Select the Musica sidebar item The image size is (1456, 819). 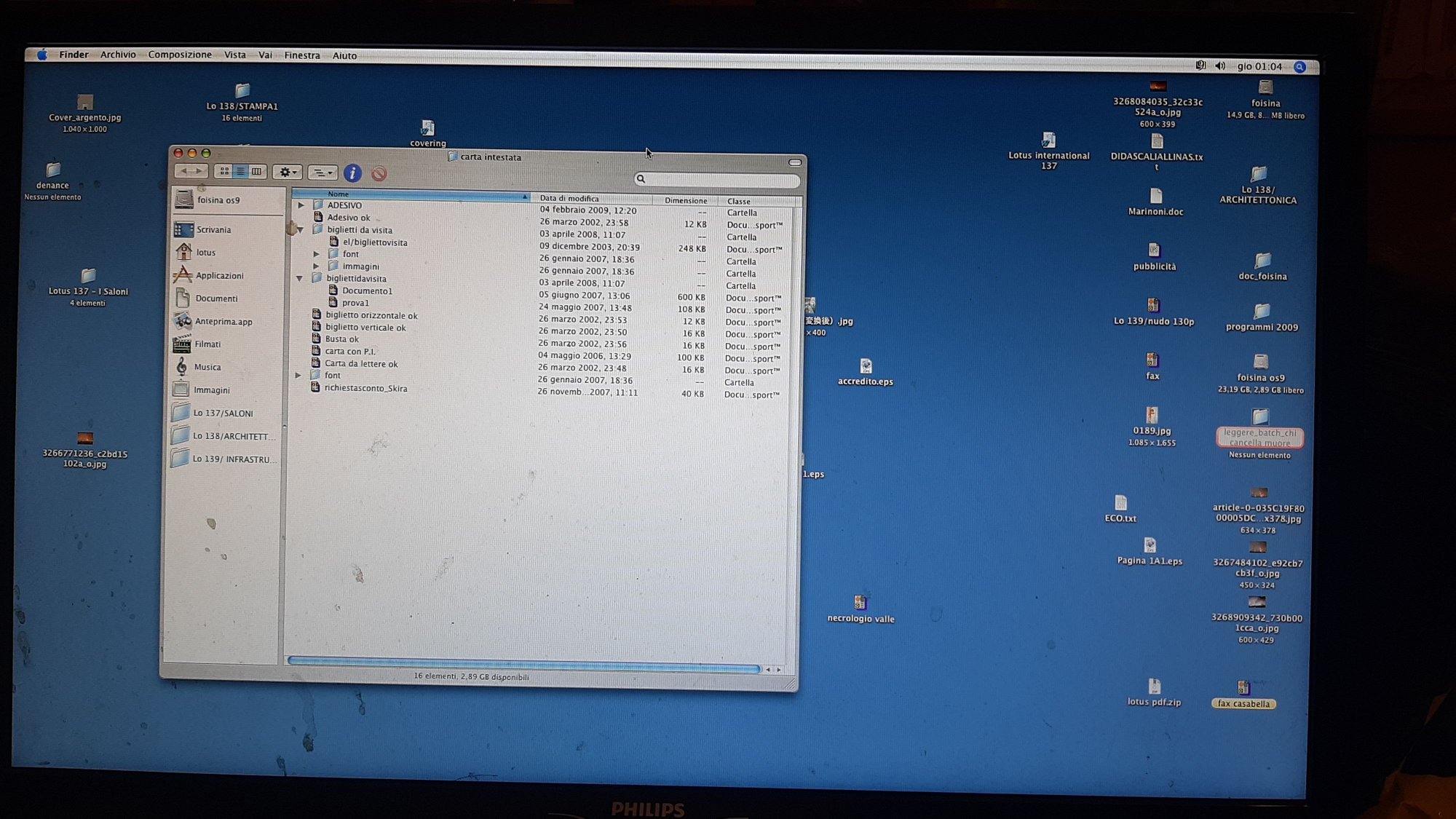207,368
